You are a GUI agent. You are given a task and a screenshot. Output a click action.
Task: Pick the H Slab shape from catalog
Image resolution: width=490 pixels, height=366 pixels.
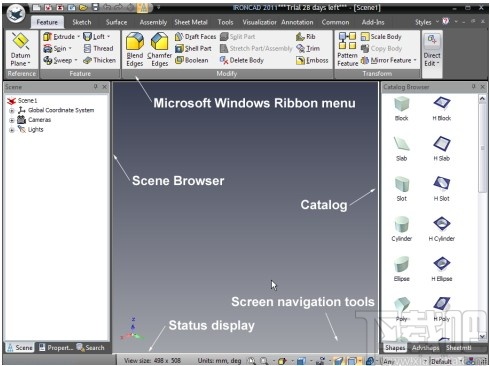click(x=442, y=149)
